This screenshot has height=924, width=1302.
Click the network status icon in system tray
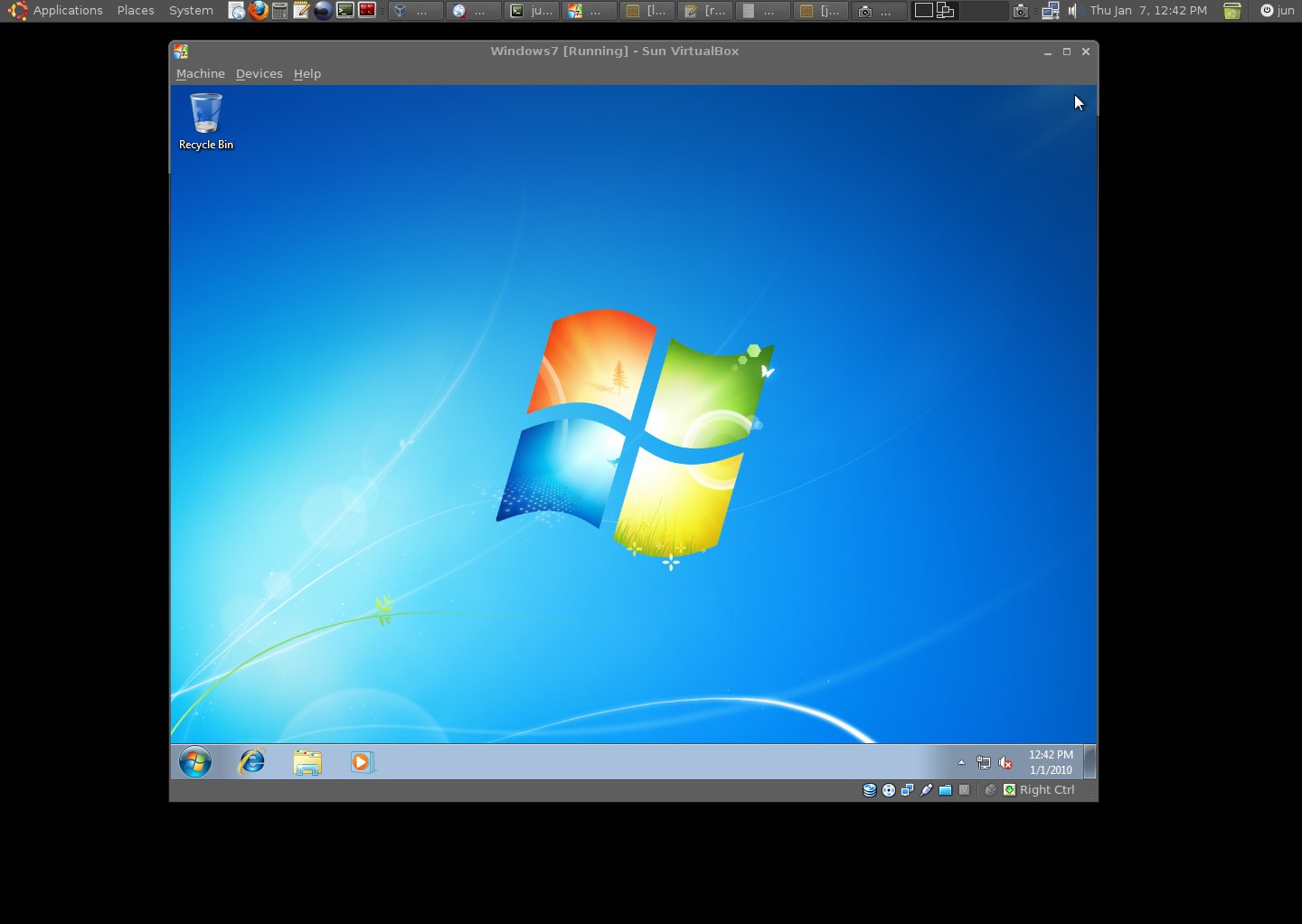pyautogui.click(x=984, y=762)
